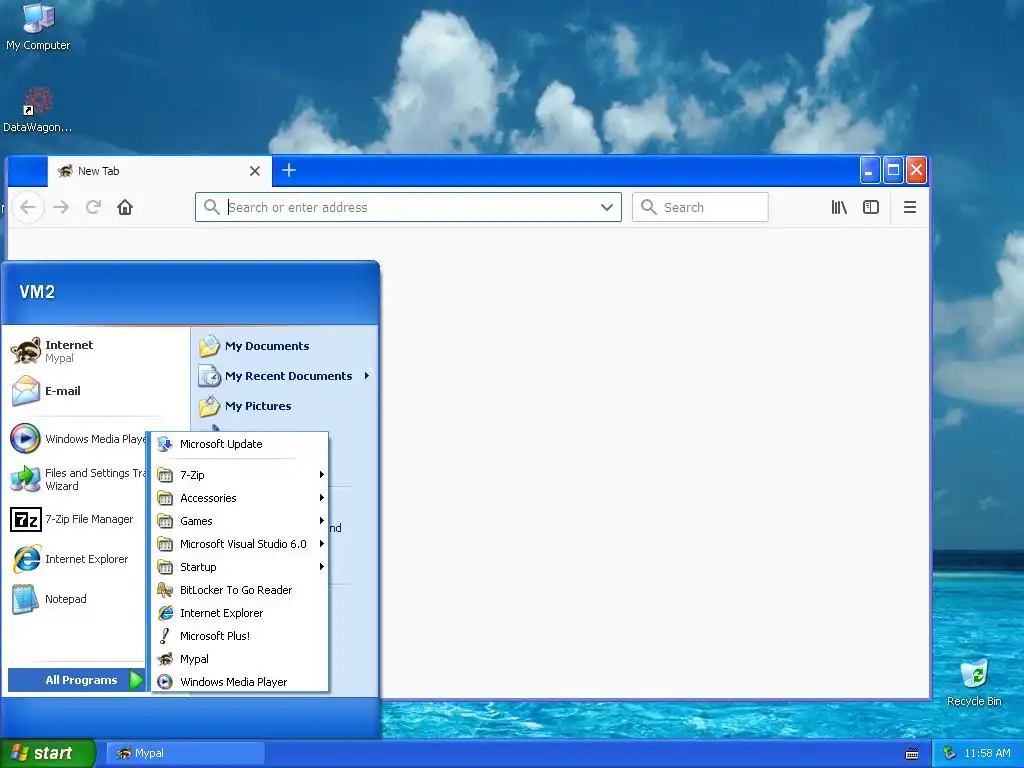This screenshot has width=1024, height=768.
Task: Select the DataWagon desktop shortcut
Action: pos(37,110)
